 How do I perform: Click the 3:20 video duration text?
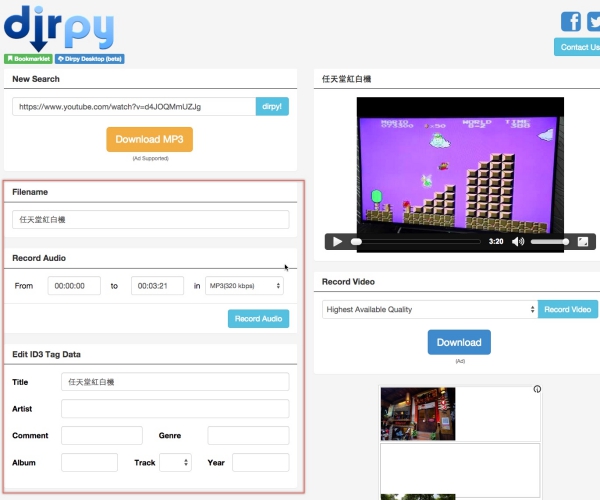(496, 241)
